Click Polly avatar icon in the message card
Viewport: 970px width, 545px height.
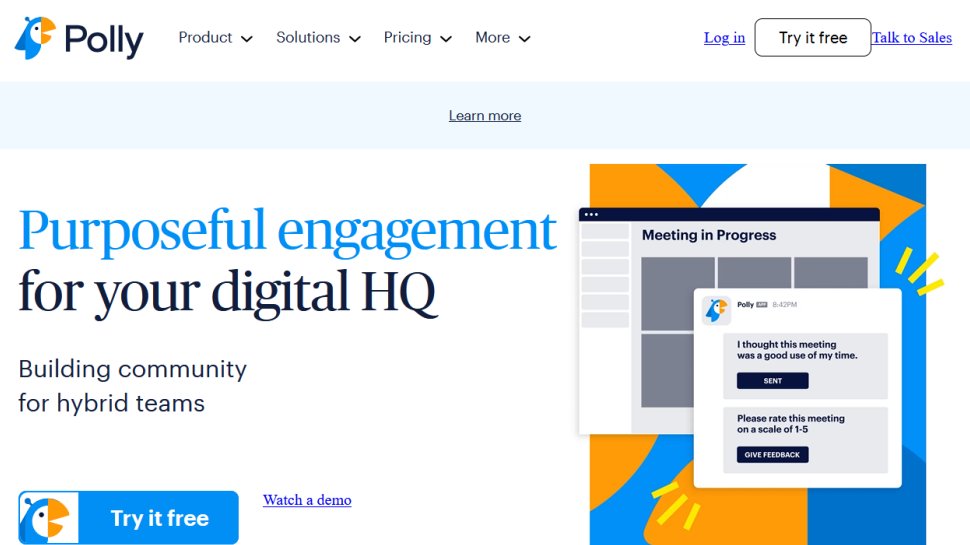(716, 310)
